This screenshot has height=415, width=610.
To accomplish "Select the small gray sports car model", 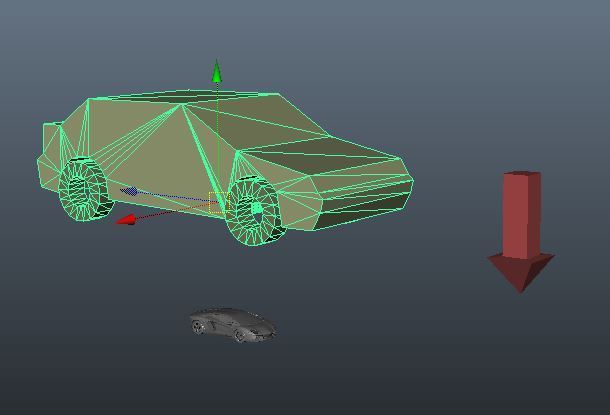I will coord(233,325).
